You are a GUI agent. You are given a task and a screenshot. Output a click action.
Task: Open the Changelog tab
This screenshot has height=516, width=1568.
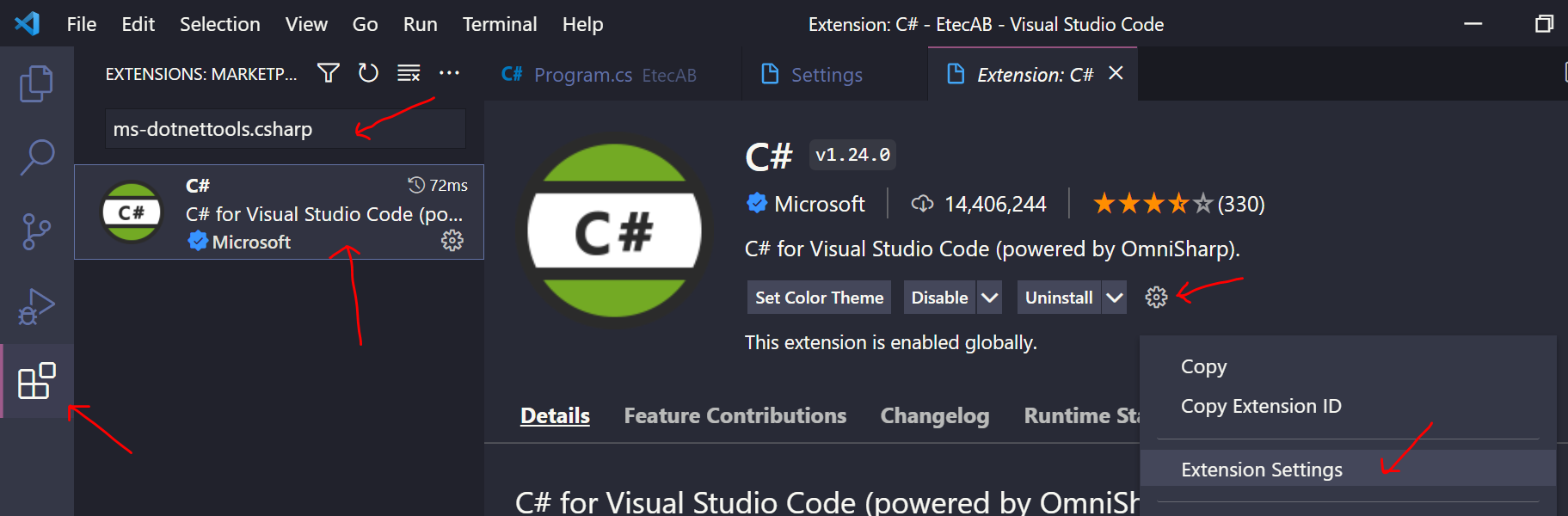click(x=935, y=415)
